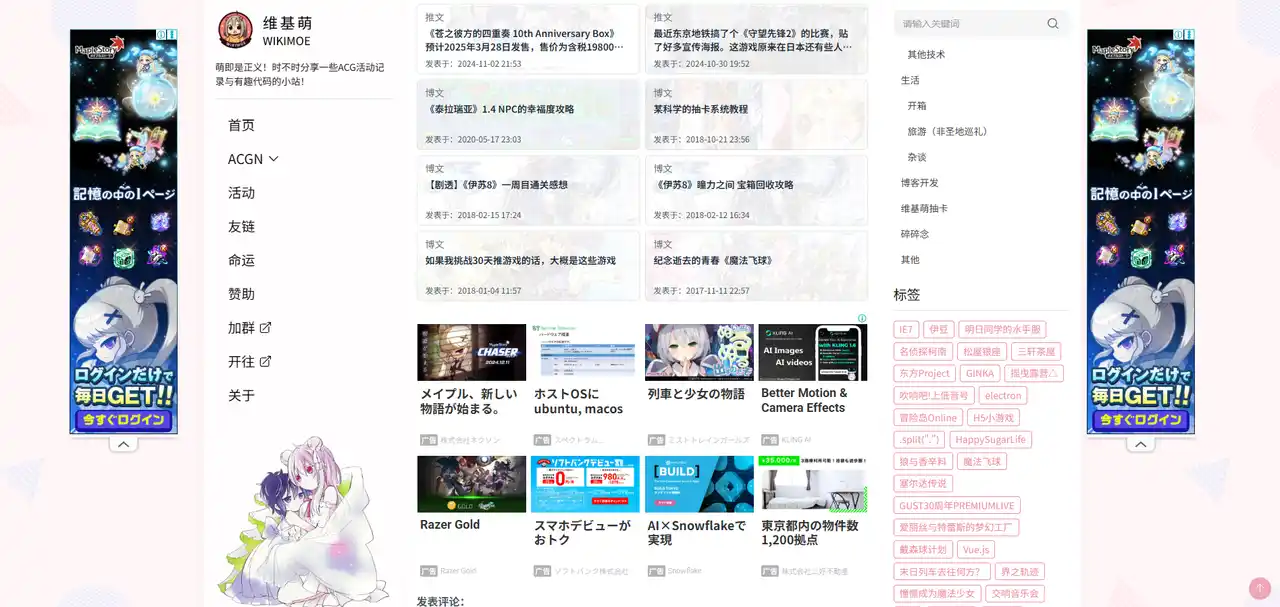1280x607 pixels.
Task: Open the 博客开发 category
Action: 919,183
